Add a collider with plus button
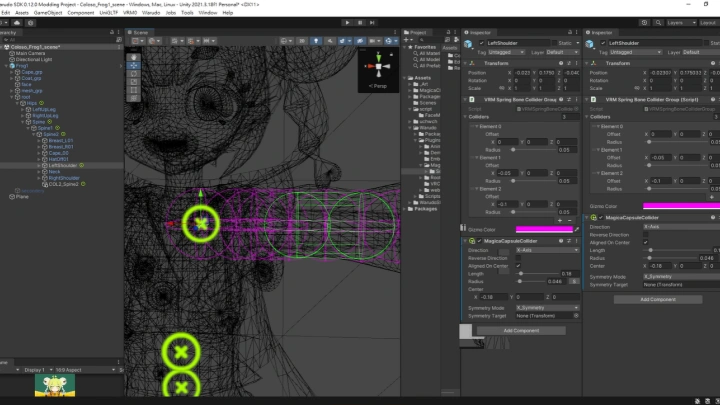Screen dimensions: 720x405 click(560, 221)
